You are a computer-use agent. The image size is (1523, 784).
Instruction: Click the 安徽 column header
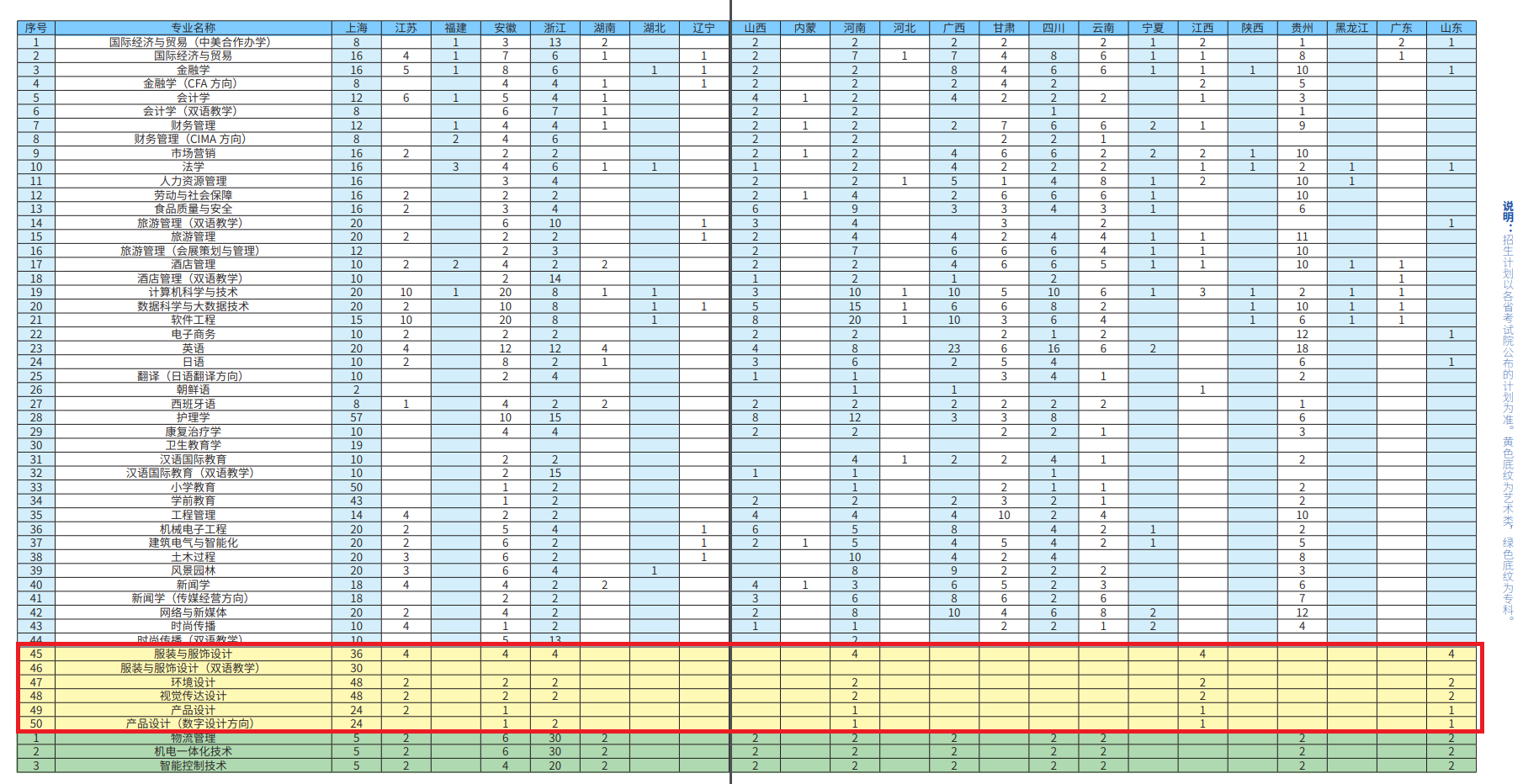click(506, 28)
